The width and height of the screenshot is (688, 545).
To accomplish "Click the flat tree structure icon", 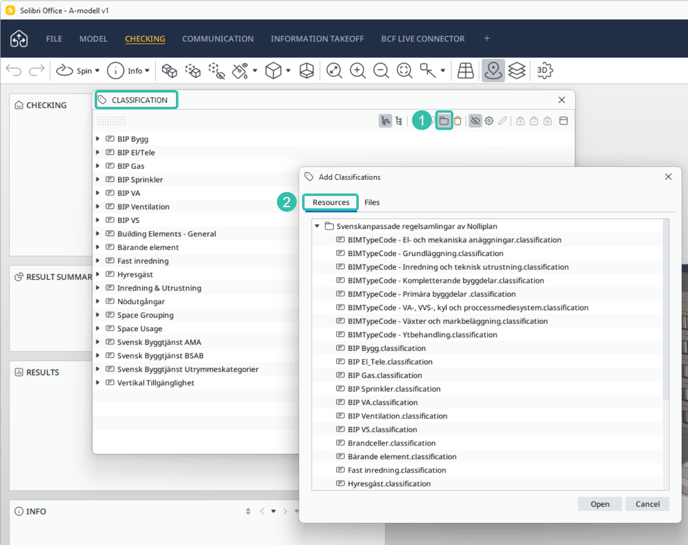I will (399, 121).
